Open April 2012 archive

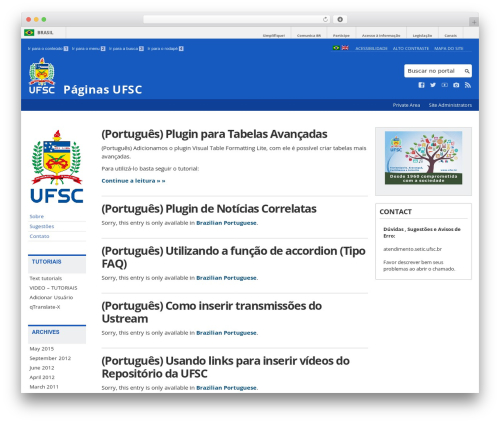coord(42,377)
